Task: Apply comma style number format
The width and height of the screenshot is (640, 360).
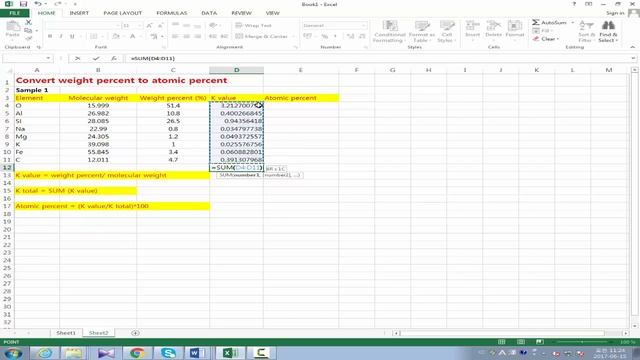Action: (336, 36)
